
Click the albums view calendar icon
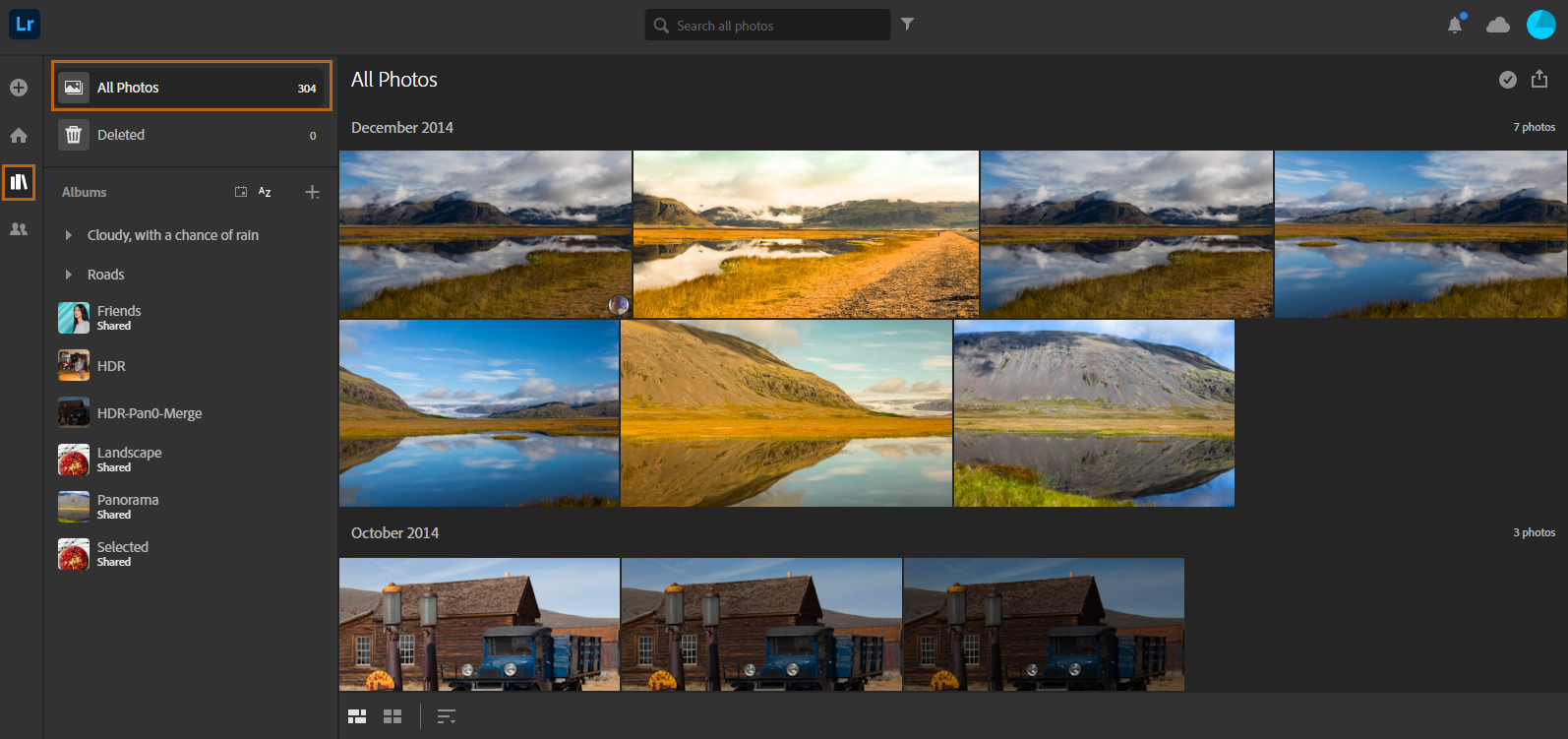tap(241, 192)
